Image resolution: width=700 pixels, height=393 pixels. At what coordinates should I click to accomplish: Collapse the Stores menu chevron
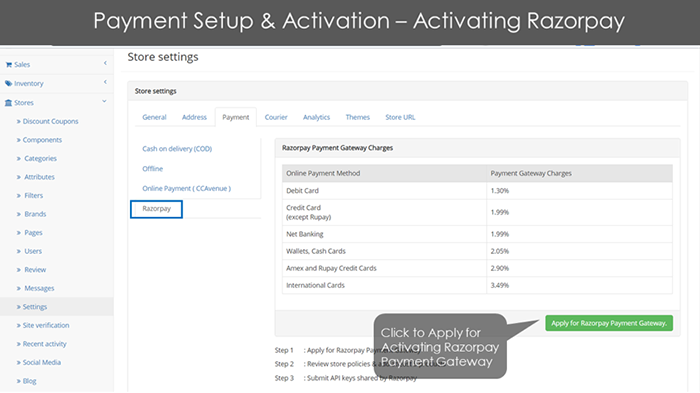pyautogui.click(x=104, y=101)
